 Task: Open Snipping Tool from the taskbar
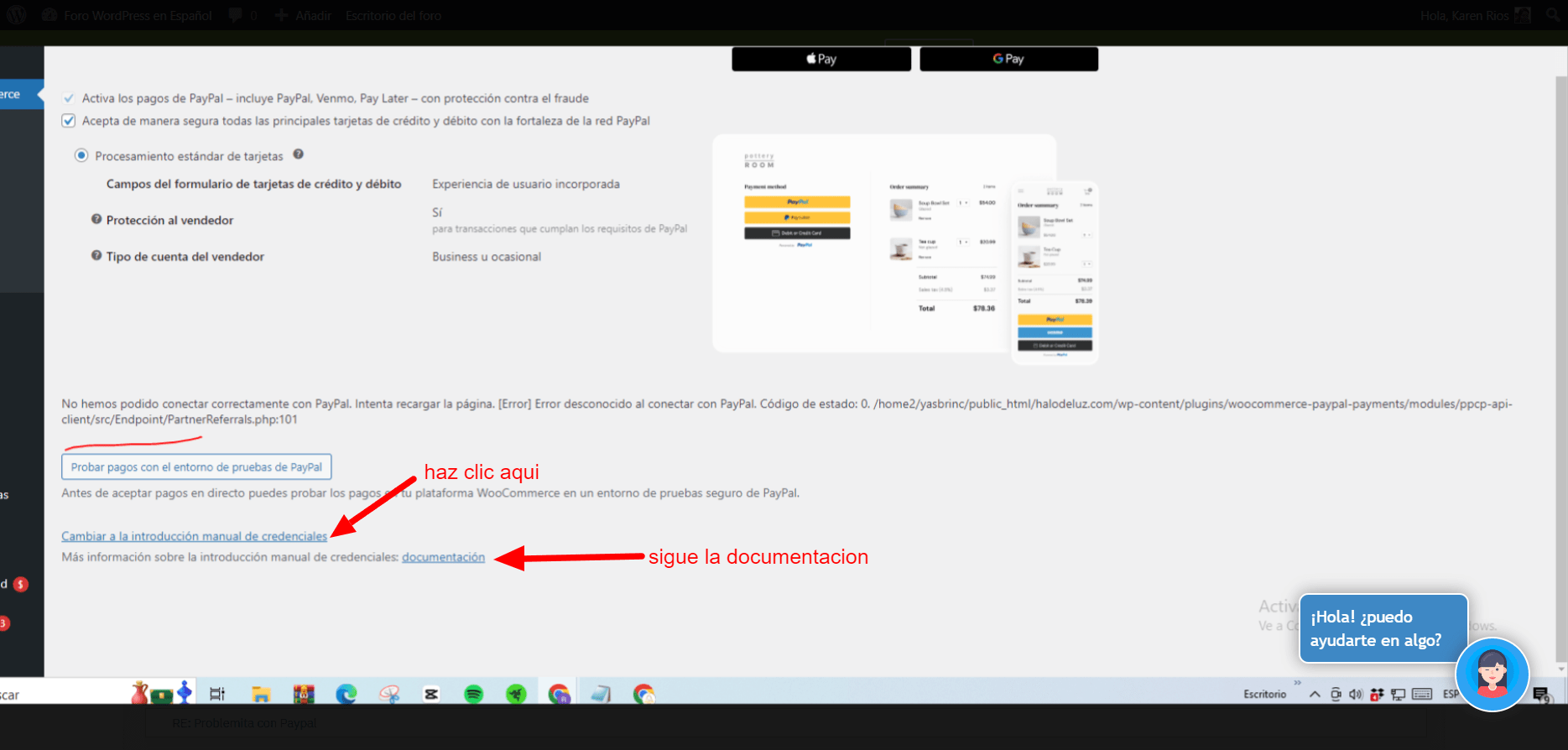(389, 694)
